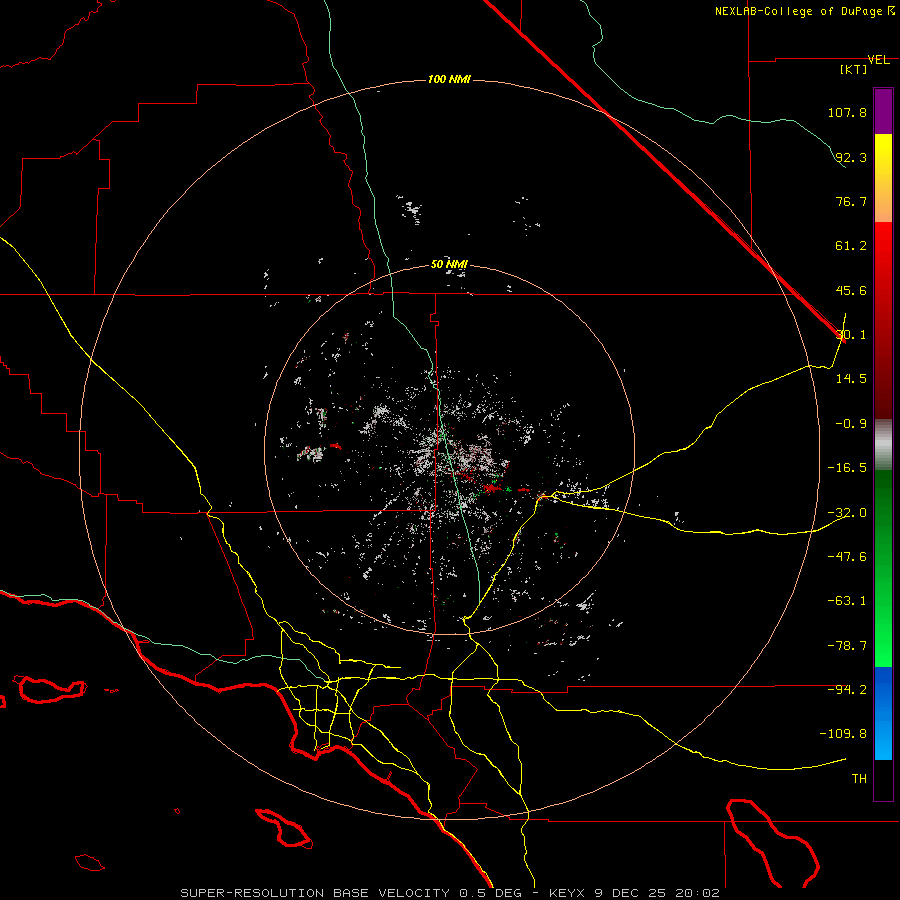
Task: Click the -63.1 legend value
Action: coord(847,601)
